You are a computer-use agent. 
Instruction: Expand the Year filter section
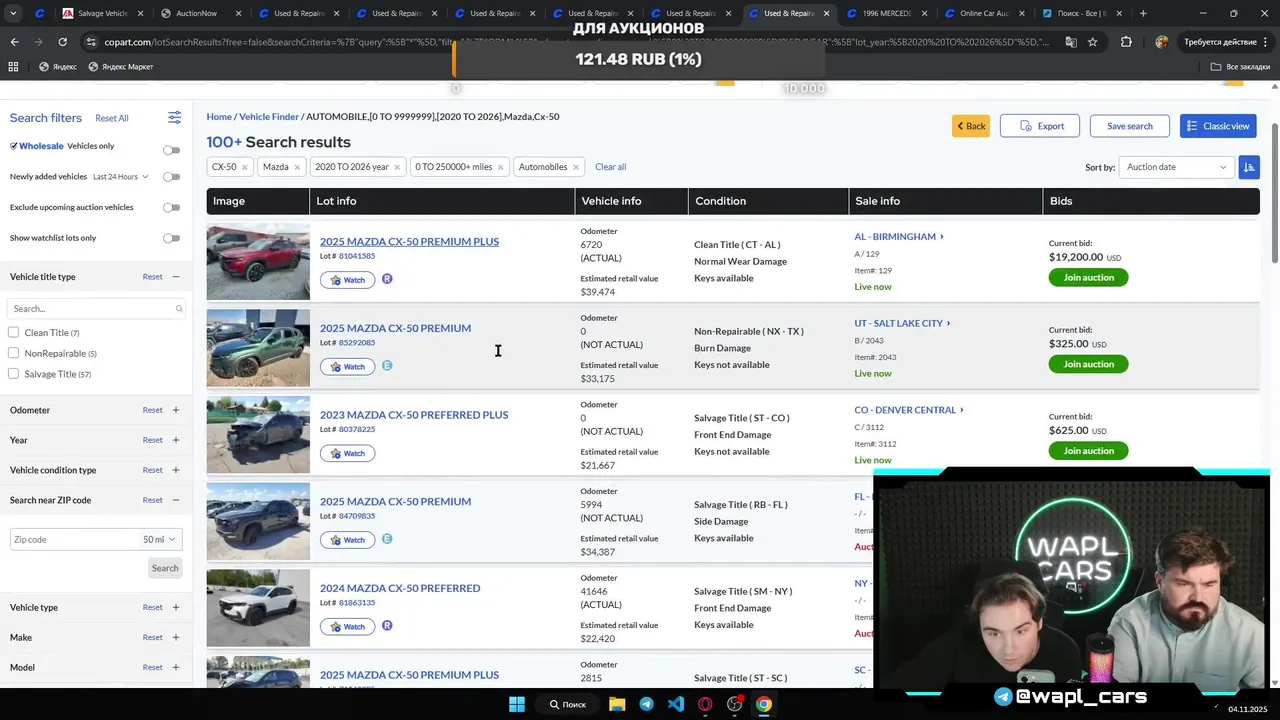tap(175, 440)
